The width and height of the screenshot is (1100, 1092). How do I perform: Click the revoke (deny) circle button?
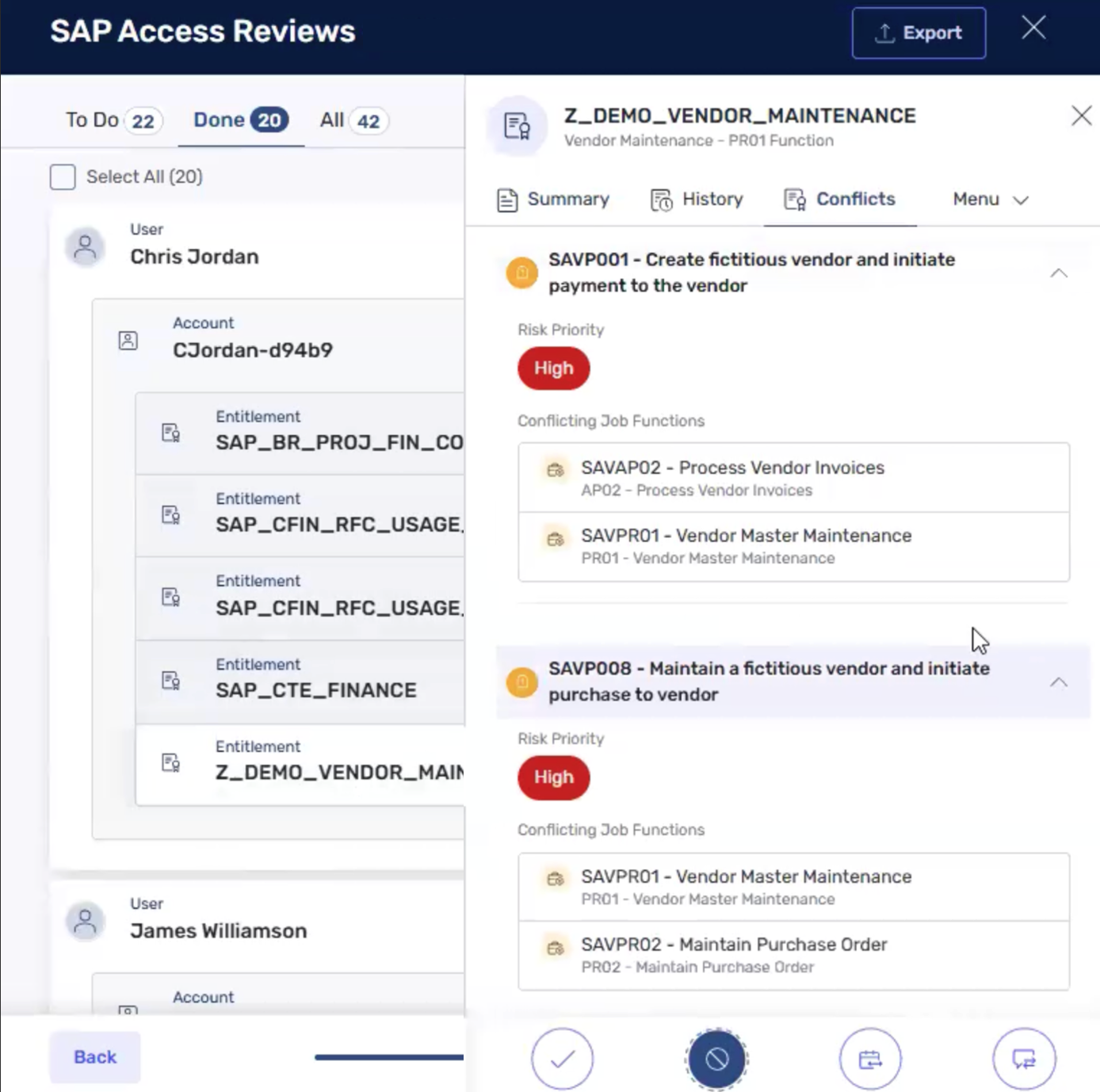point(716,1059)
